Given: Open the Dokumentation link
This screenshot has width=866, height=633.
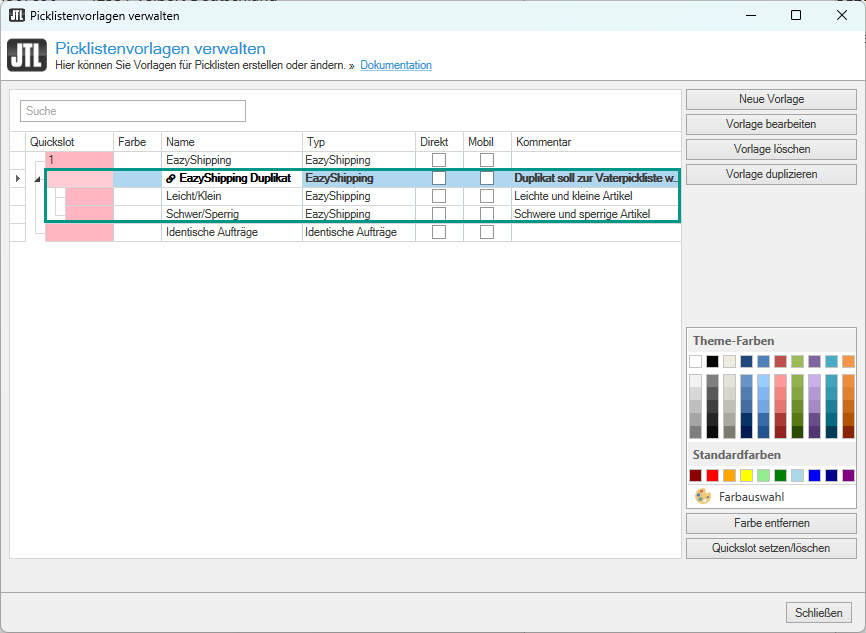Looking at the screenshot, I should click(x=396, y=65).
